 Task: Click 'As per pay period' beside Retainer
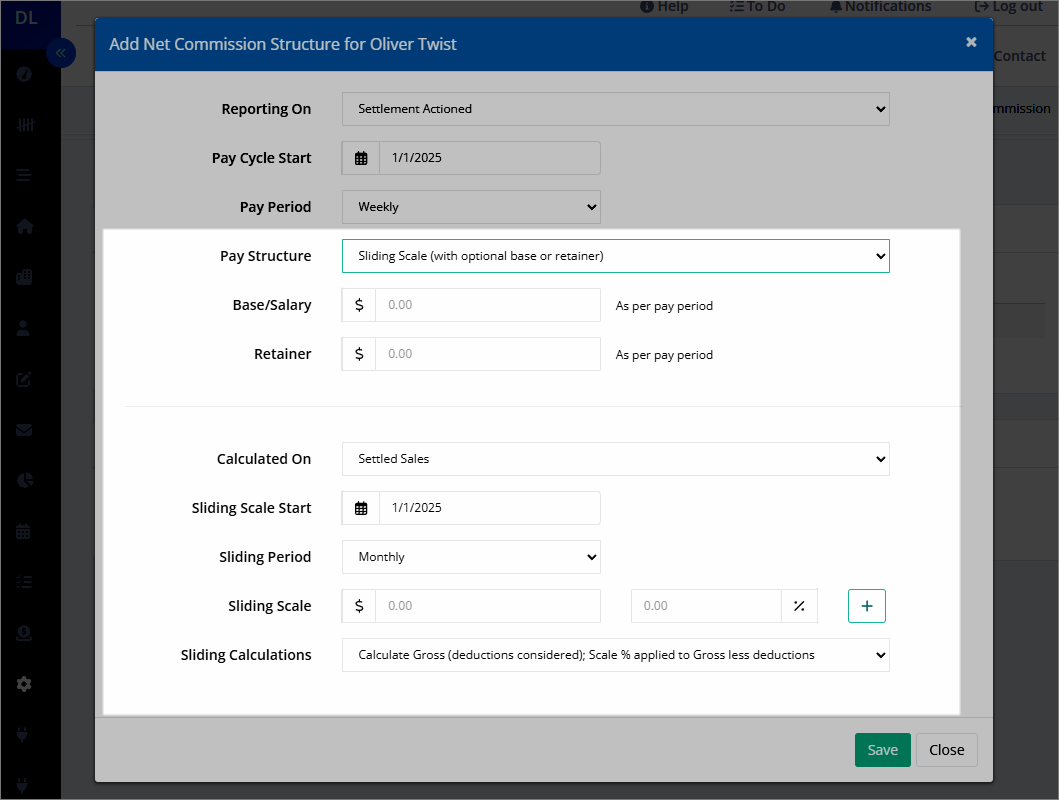[664, 355]
